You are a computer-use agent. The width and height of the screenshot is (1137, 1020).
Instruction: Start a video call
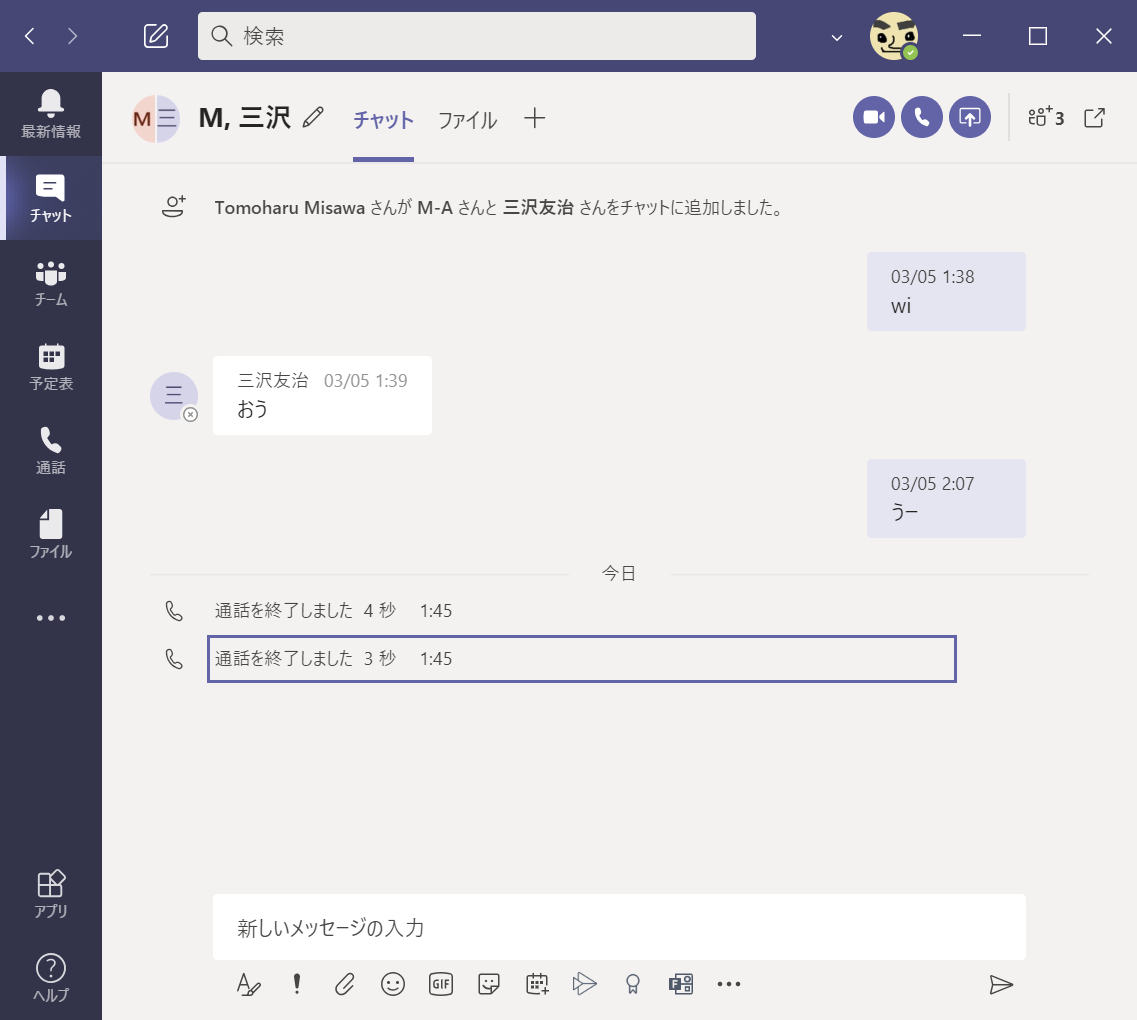(874, 117)
